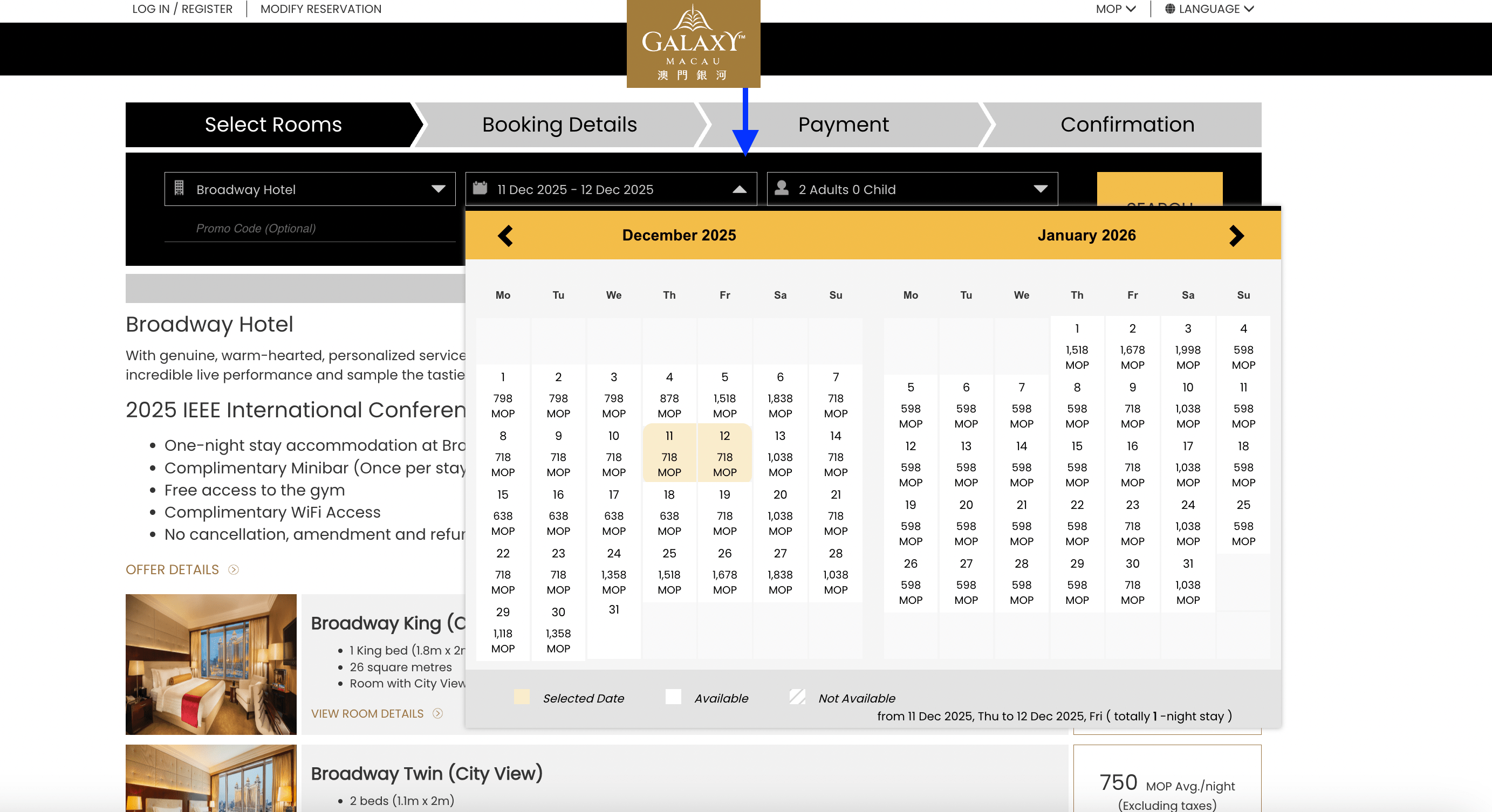Click MODIFY RESERVATION link
The width and height of the screenshot is (1492, 812).
[x=321, y=9]
